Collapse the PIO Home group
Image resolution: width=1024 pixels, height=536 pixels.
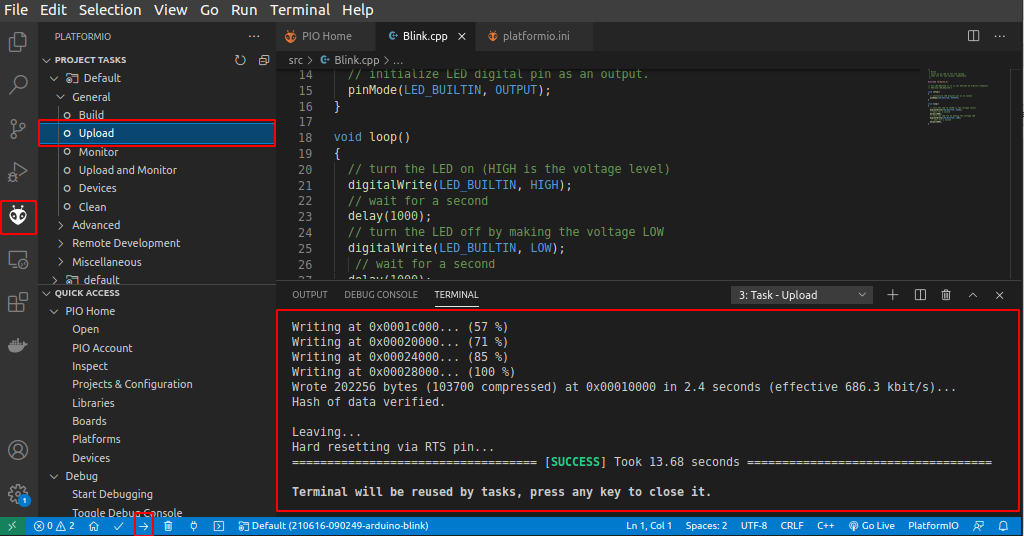(x=54, y=311)
